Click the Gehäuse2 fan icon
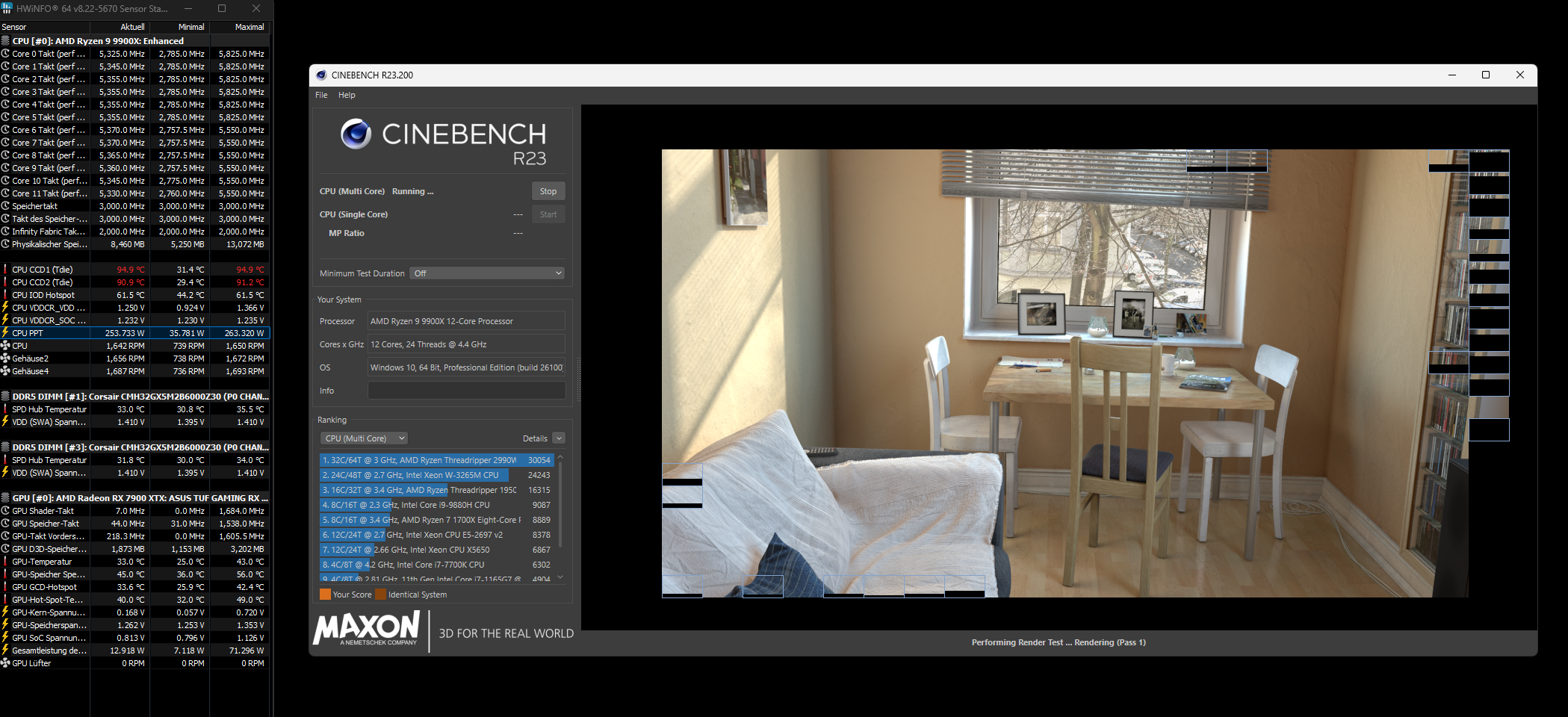This screenshot has height=717, width=1568. (5, 358)
